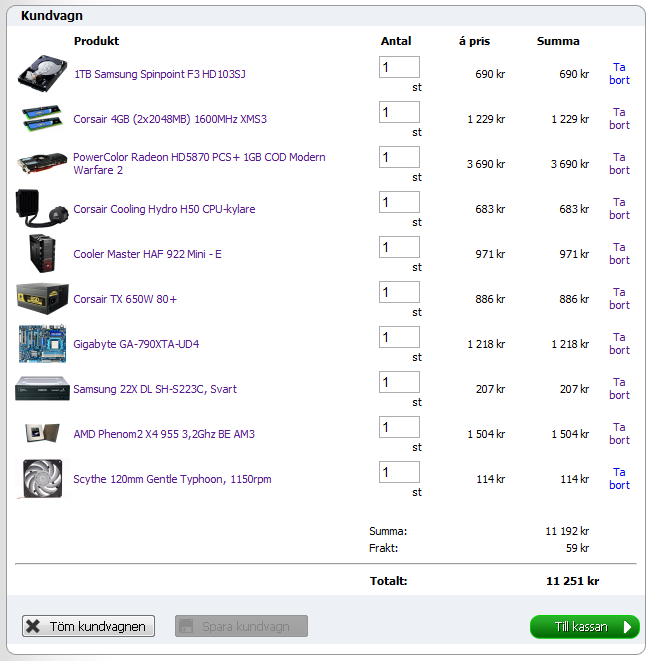Screen dimensions: 653x661
Task: Click the Samsung Spinpoint hard drive thumbnail
Action: pyautogui.click(x=42, y=75)
